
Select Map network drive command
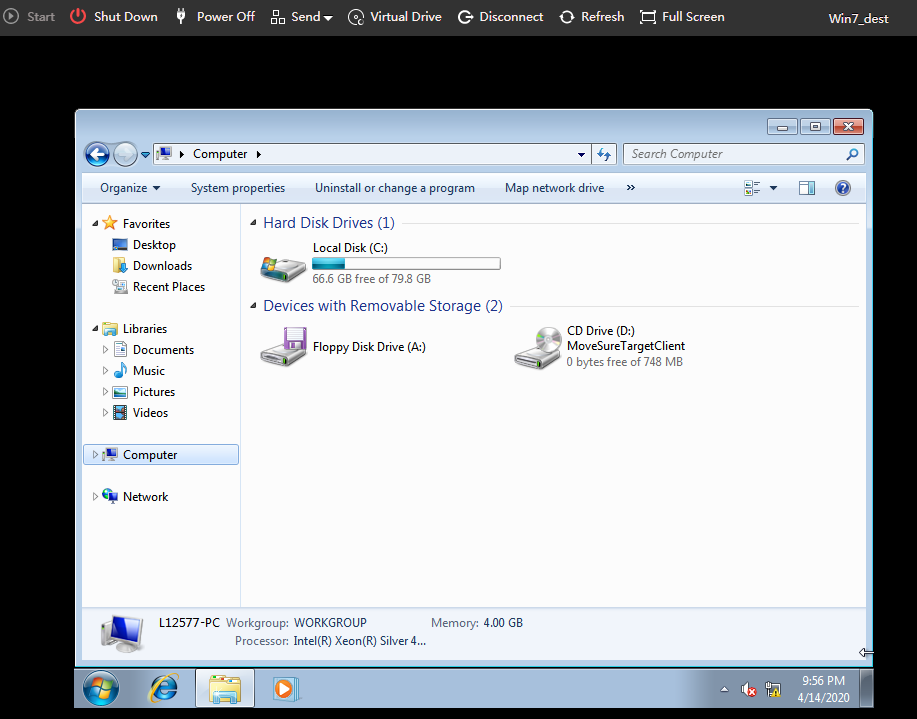click(x=554, y=188)
